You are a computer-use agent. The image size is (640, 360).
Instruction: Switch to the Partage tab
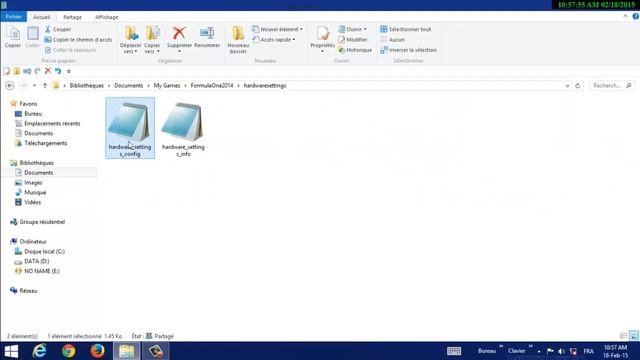point(72,17)
